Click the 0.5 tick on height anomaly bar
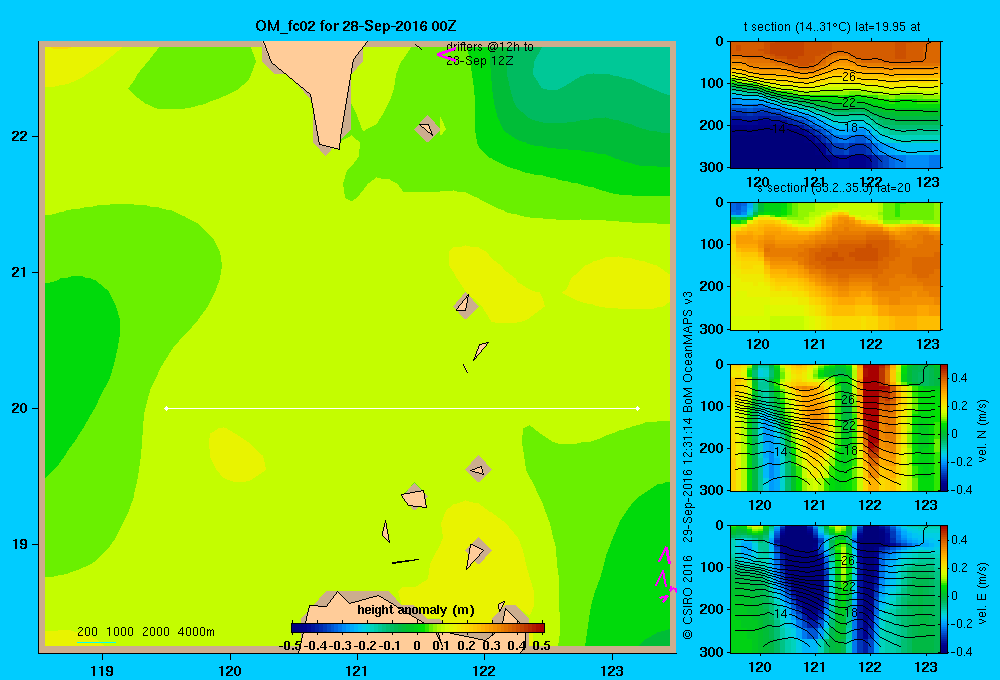1000x680 pixels. click(x=541, y=646)
